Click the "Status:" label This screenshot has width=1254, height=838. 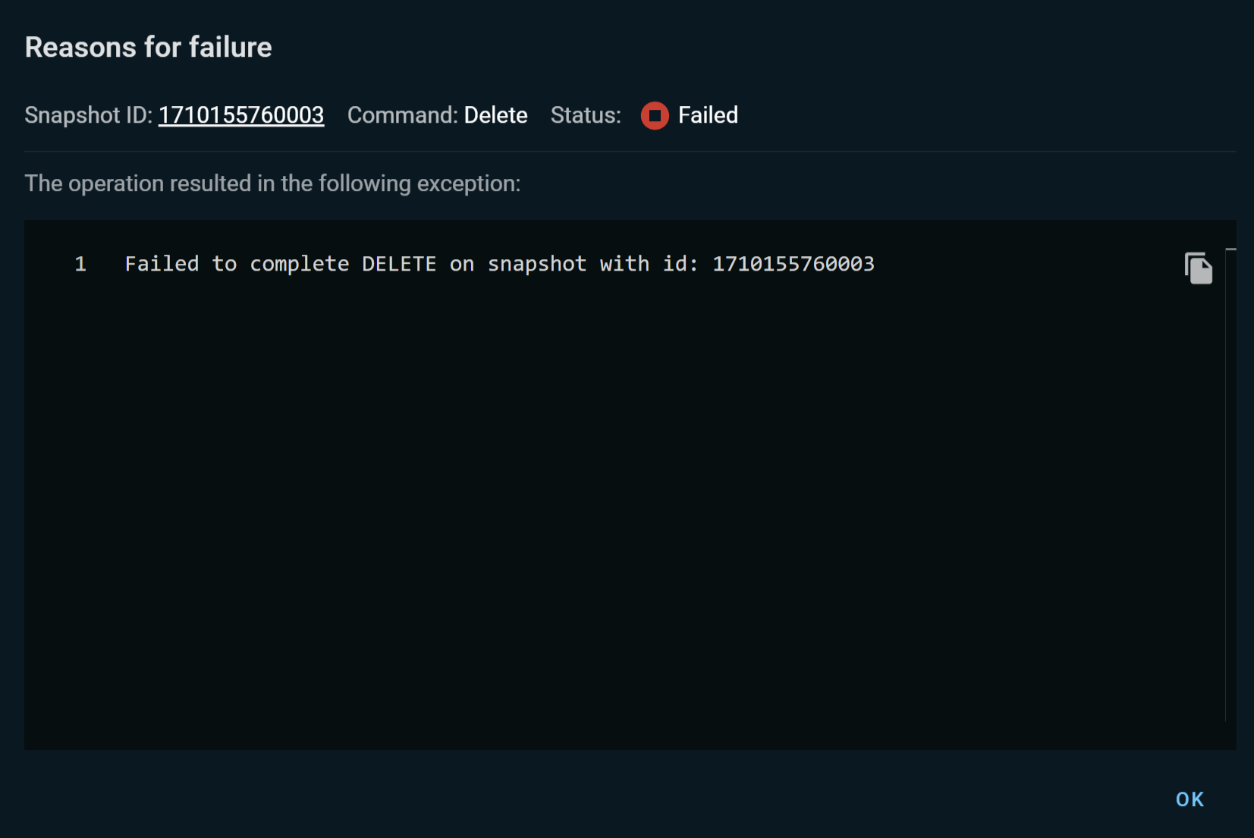pos(585,116)
